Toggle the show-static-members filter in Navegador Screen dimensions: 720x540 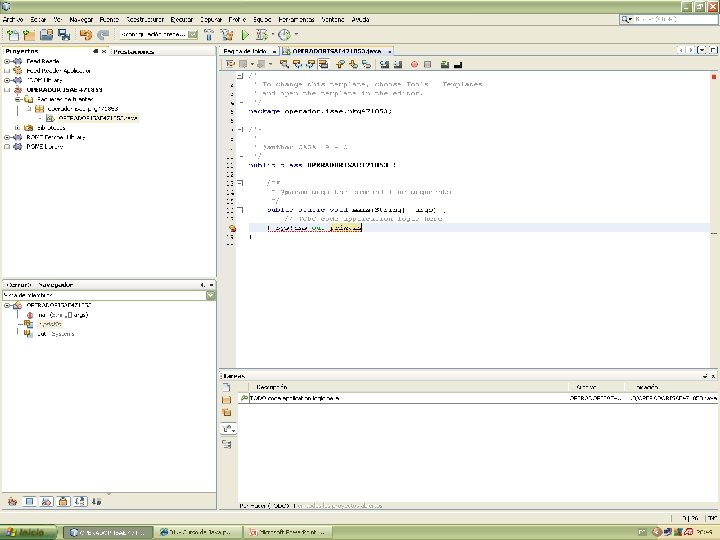click(x=47, y=501)
